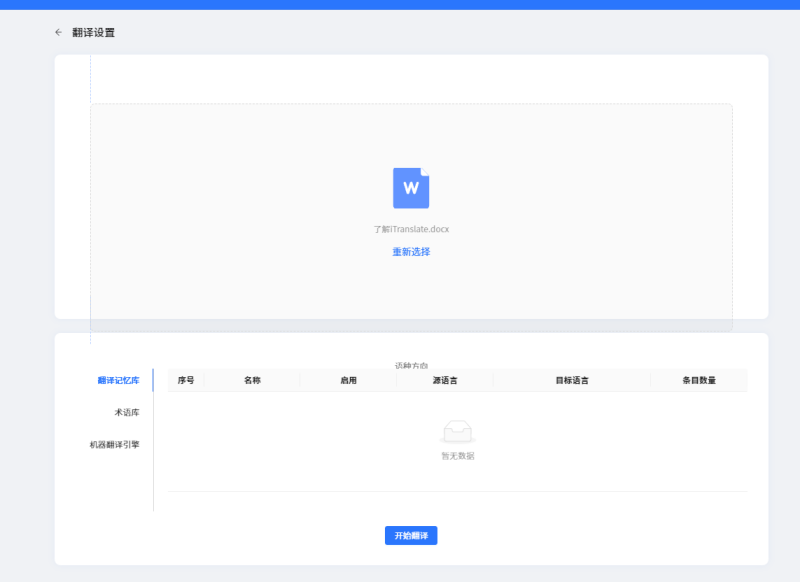
Task: Click the back arrow beside 翻译设置
Action: (x=57, y=32)
